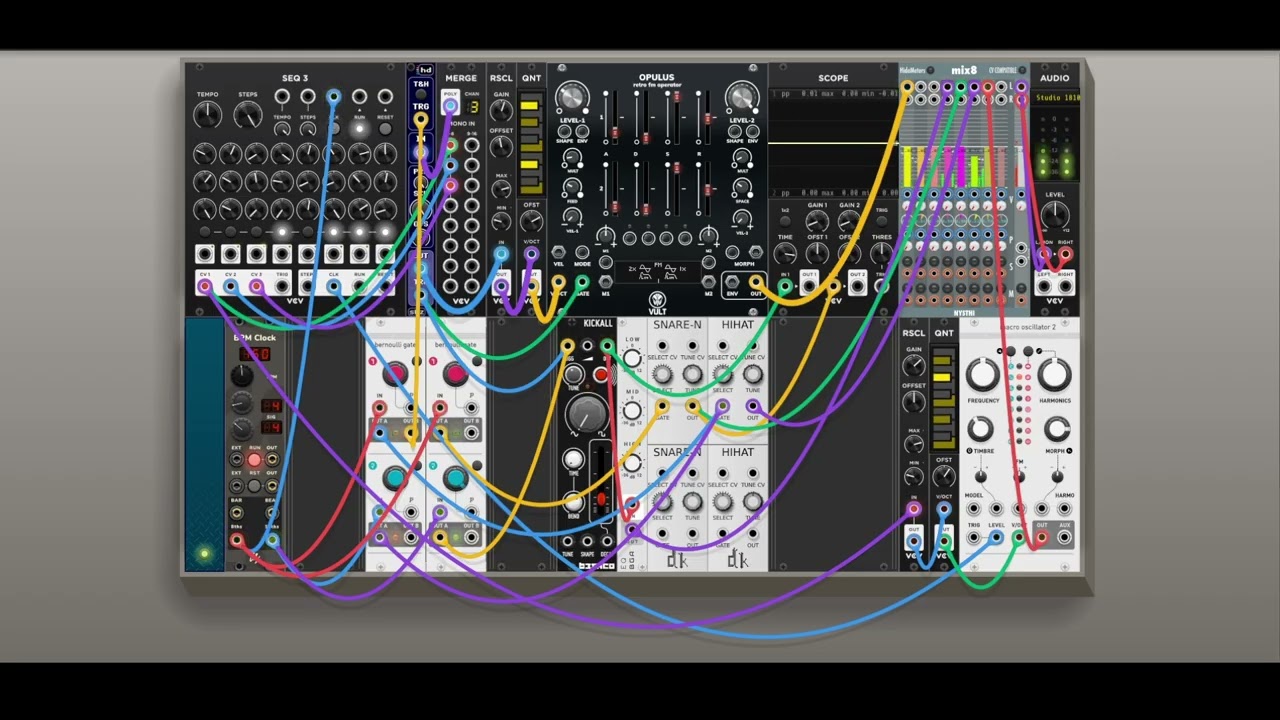
Task: Toggle the first step gate light on SEQ 3
Action: tap(205, 233)
